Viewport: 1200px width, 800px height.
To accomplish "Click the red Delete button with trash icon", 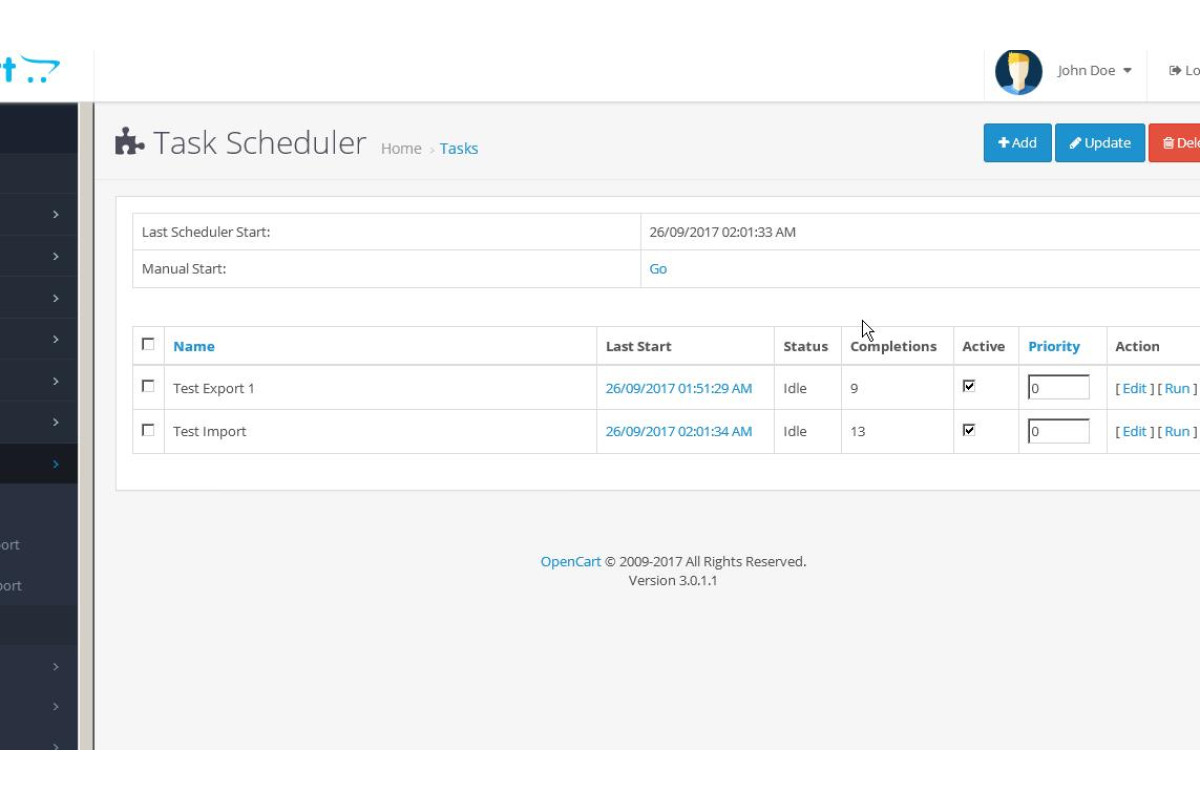I will tap(1177, 143).
